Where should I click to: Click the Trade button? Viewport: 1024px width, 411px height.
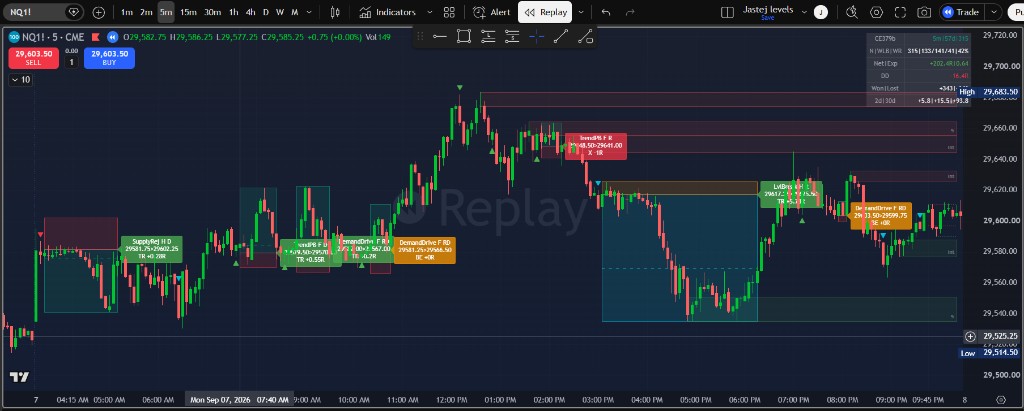coord(962,12)
